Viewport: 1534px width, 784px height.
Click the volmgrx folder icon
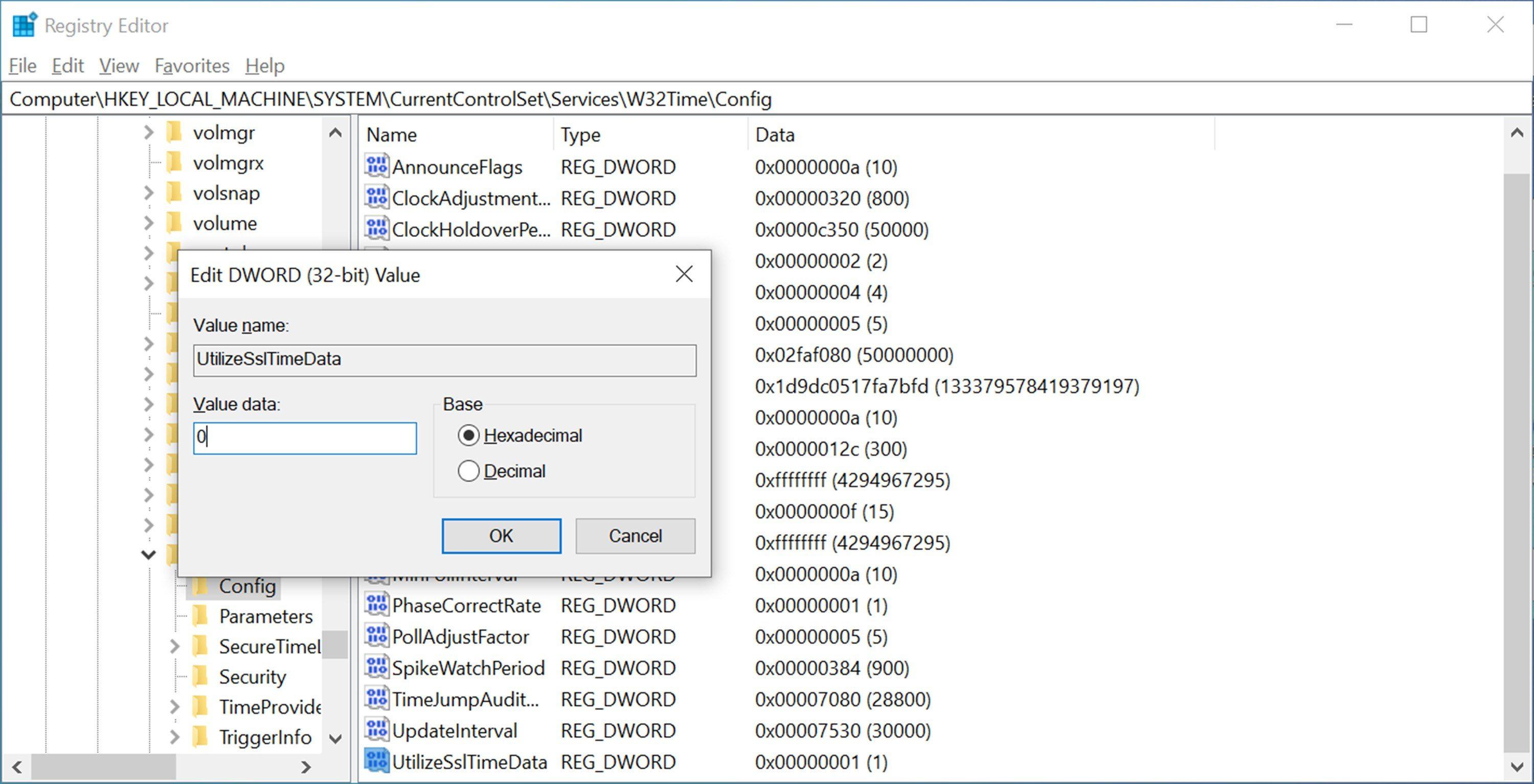click(x=174, y=162)
